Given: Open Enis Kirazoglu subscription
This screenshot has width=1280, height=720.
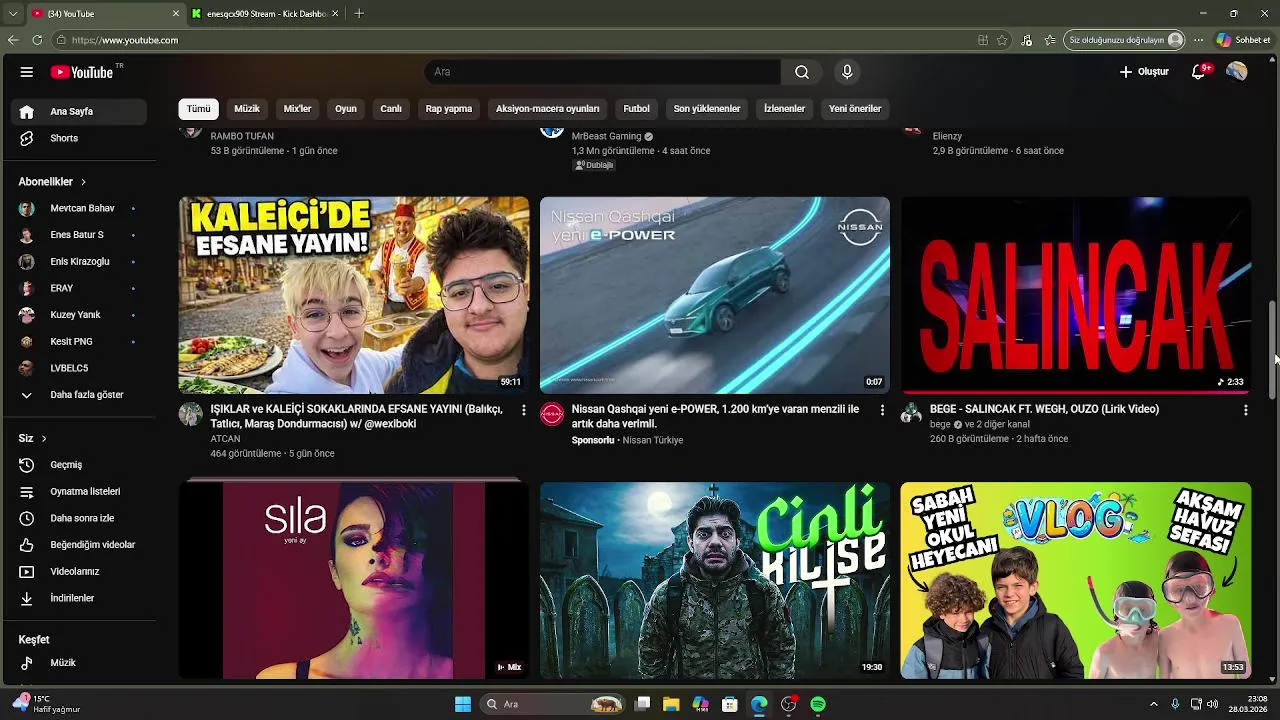Looking at the screenshot, I should [82, 262].
